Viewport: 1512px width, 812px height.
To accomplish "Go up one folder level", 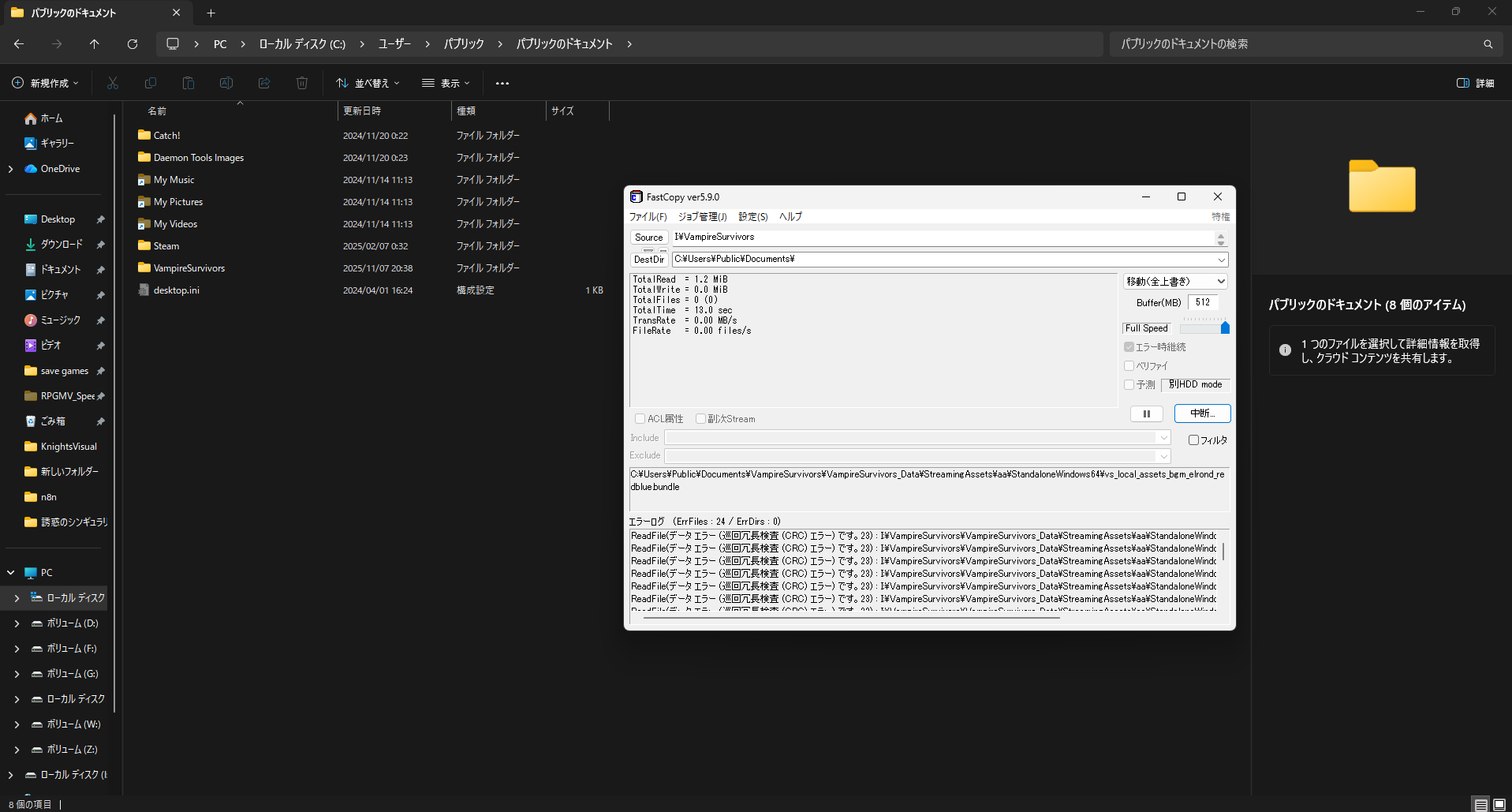I will point(95,44).
